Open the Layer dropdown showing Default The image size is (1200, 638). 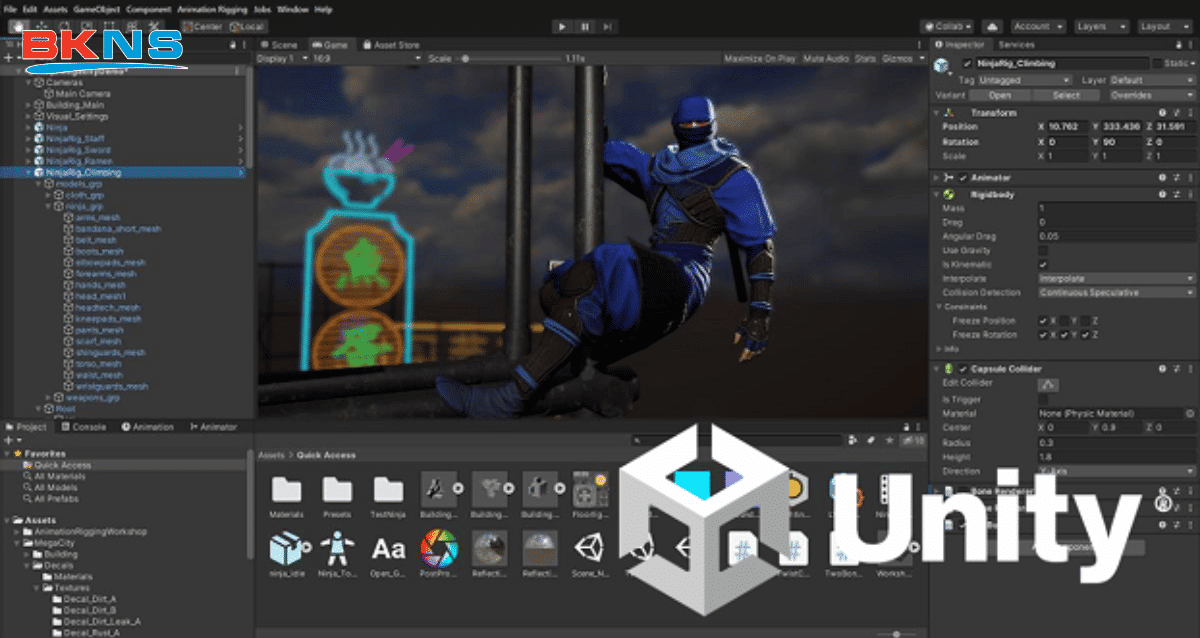[x=1152, y=80]
